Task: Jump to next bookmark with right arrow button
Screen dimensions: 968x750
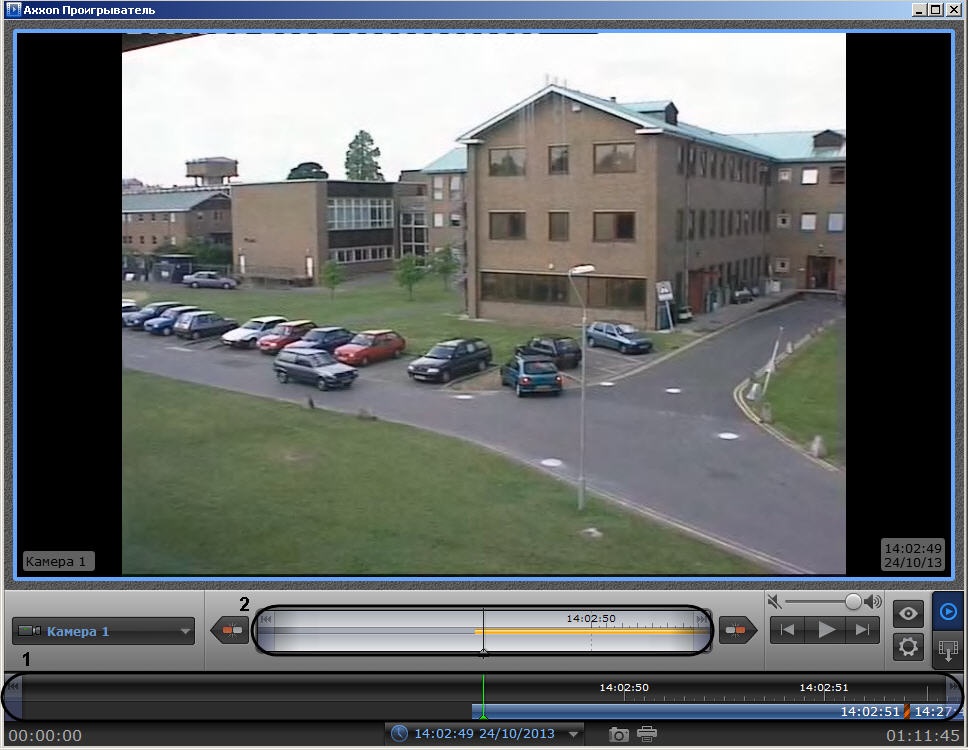Action: pos(738,631)
